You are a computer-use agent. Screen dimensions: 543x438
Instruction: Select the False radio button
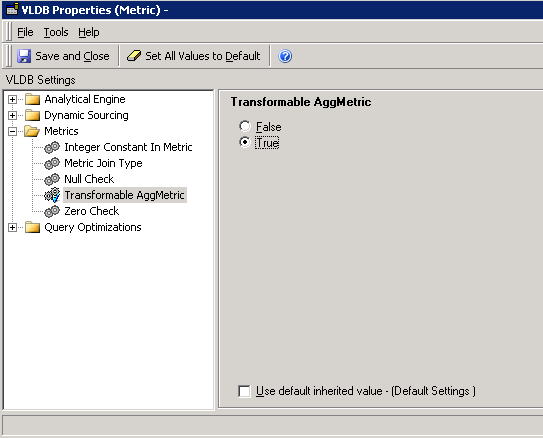[x=244, y=126]
